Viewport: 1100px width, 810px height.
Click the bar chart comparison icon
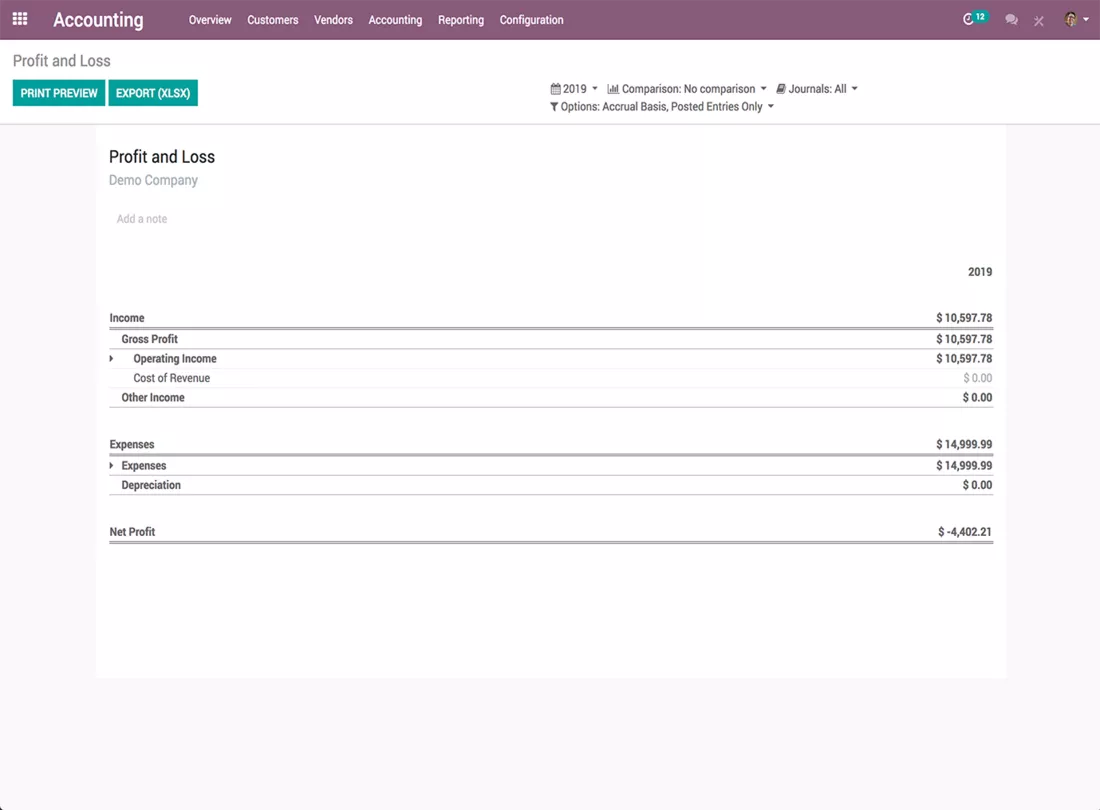point(612,89)
